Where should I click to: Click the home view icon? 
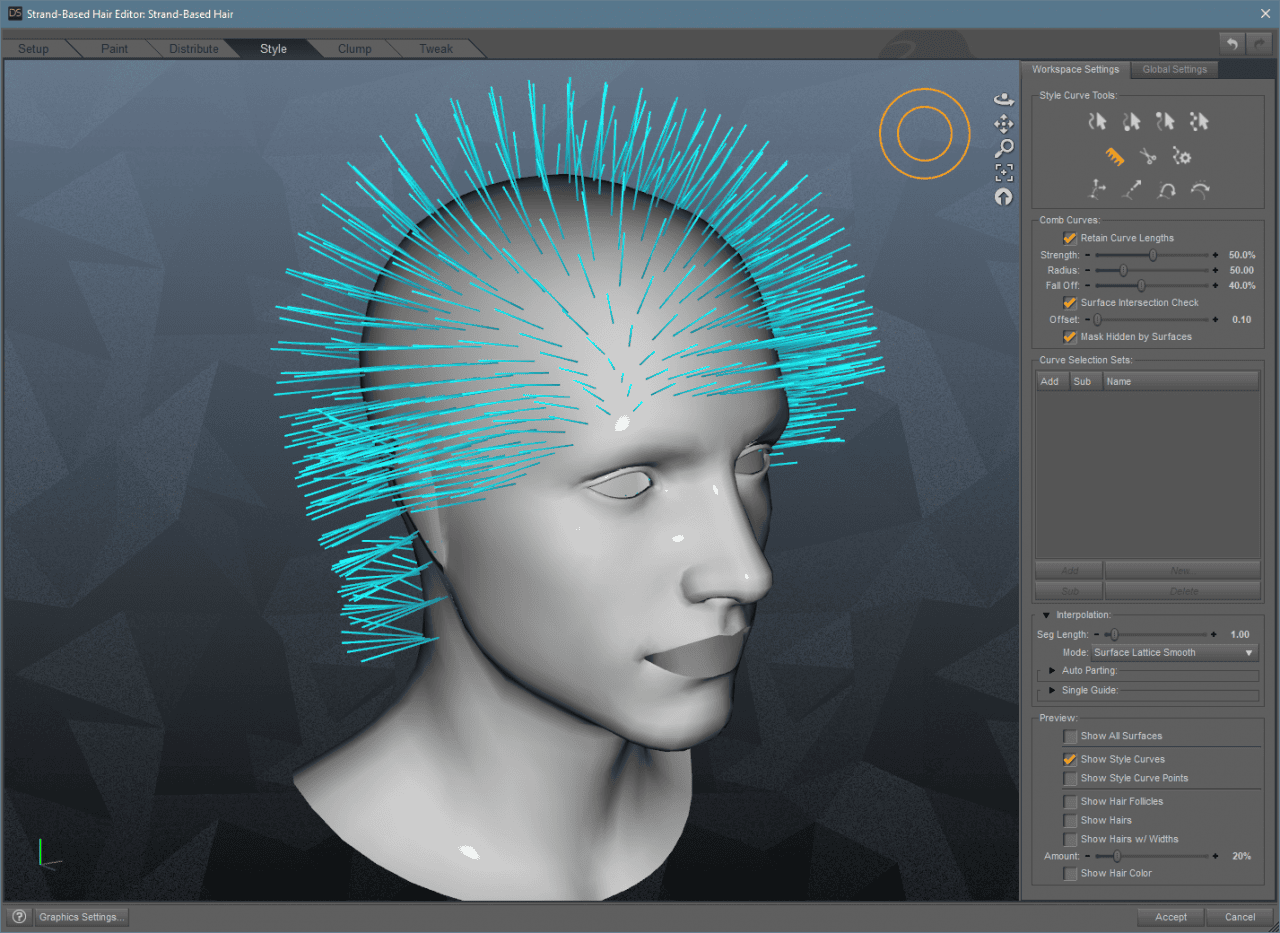[1004, 197]
